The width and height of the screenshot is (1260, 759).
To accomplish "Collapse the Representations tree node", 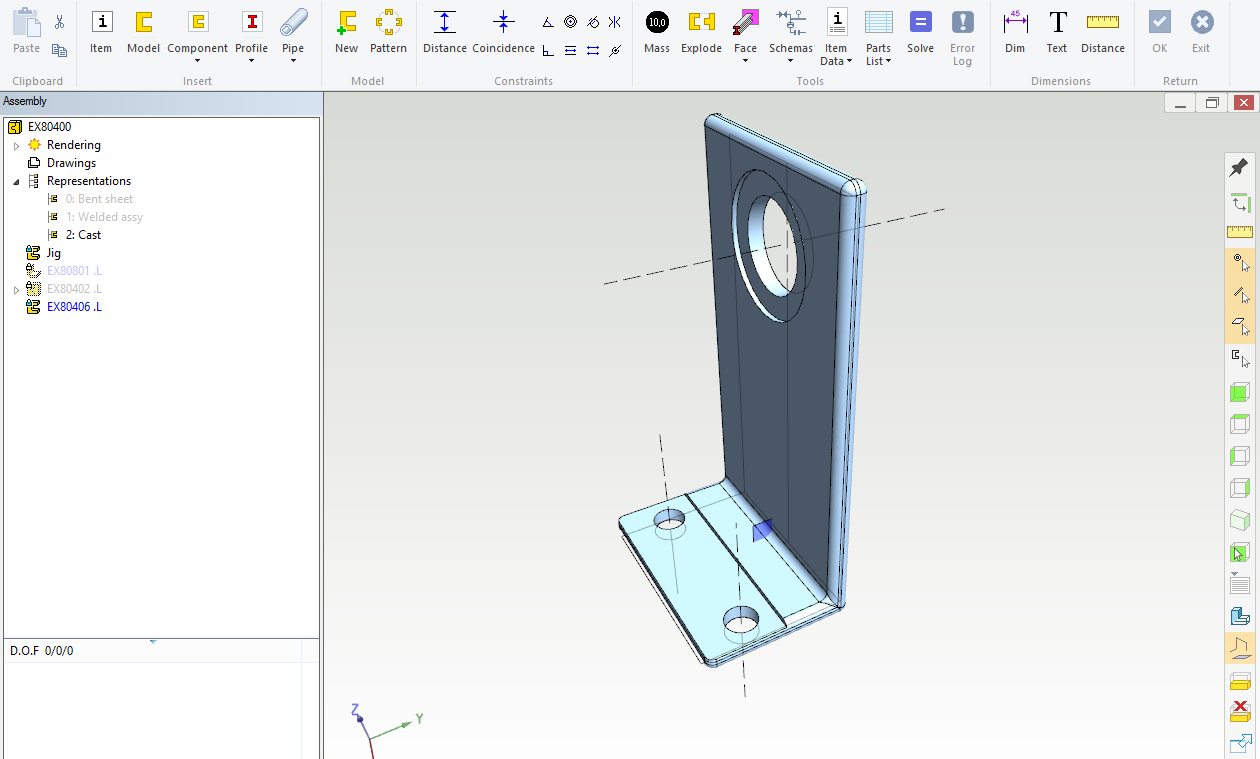I will (x=16, y=182).
